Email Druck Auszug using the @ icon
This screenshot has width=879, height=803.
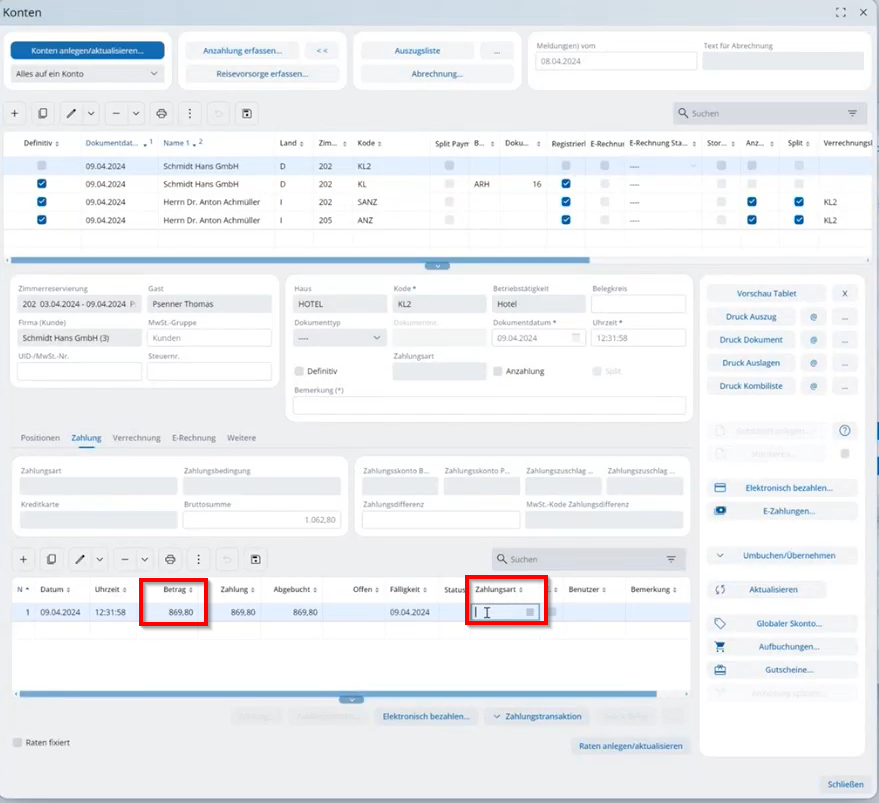pos(813,317)
